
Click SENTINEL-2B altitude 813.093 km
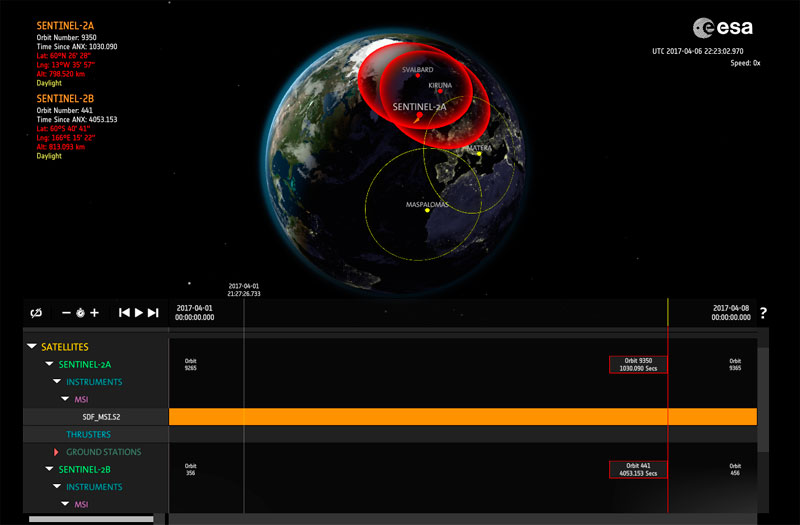point(61,147)
